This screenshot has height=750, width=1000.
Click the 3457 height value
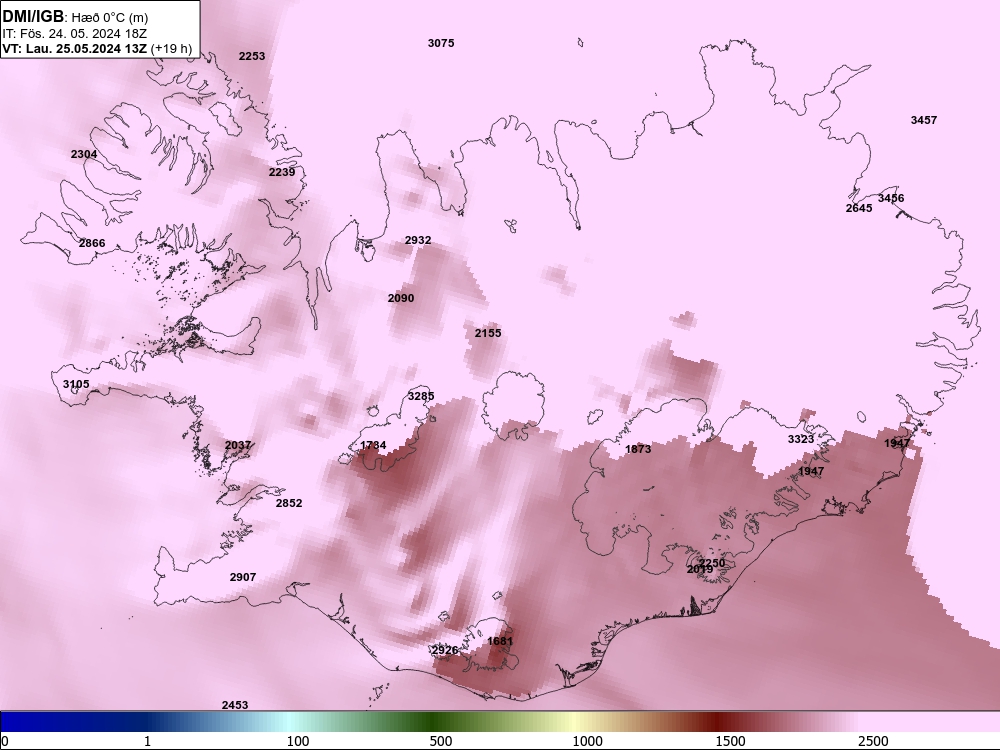(923, 120)
